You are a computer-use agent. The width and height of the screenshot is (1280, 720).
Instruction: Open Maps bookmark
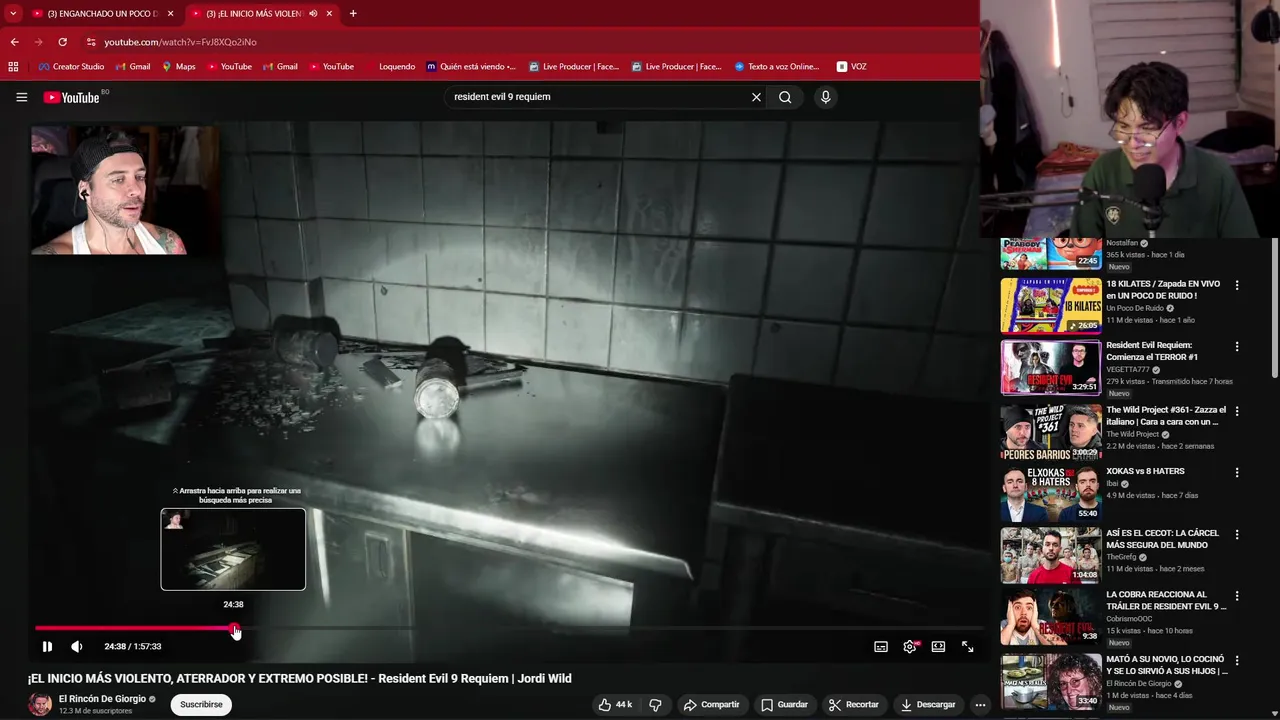point(179,66)
